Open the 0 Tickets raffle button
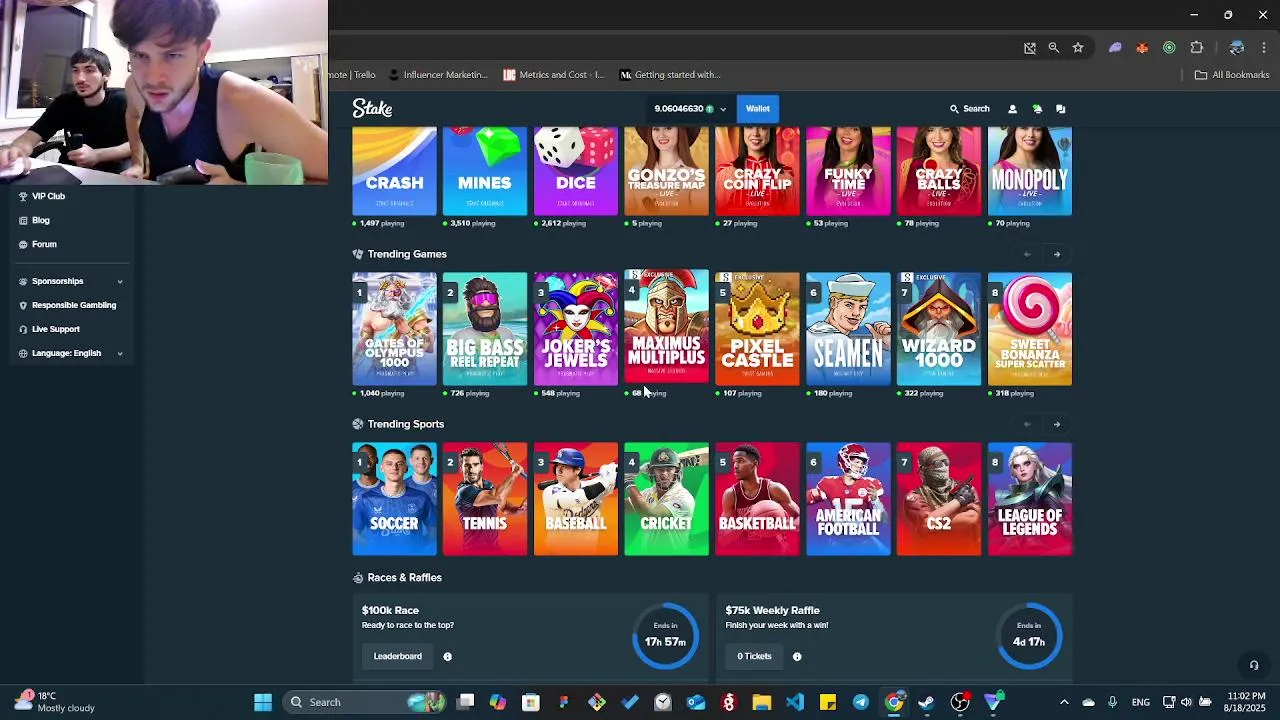 click(x=754, y=656)
